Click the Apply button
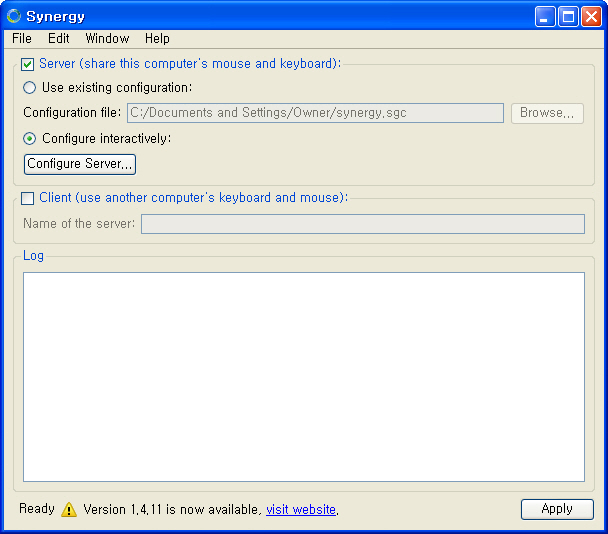 pos(557,509)
